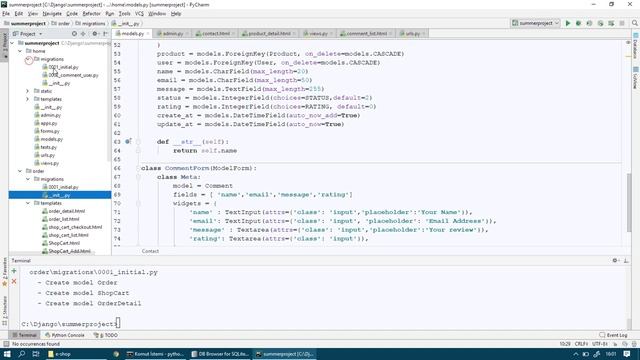Click the override gutter icon on line 63

point(128,142)
